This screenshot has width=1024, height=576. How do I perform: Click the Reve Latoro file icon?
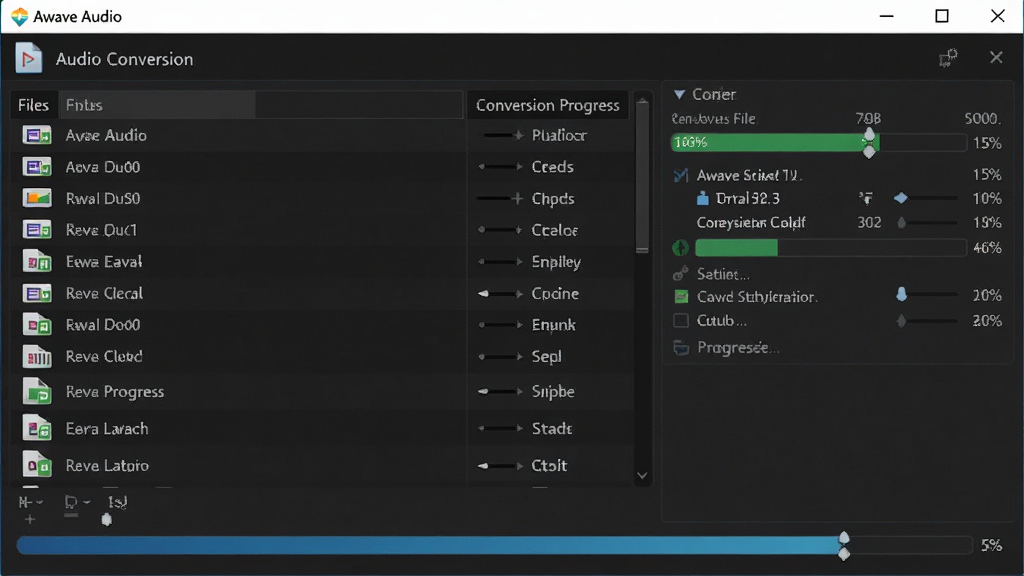tap(37, 465)
